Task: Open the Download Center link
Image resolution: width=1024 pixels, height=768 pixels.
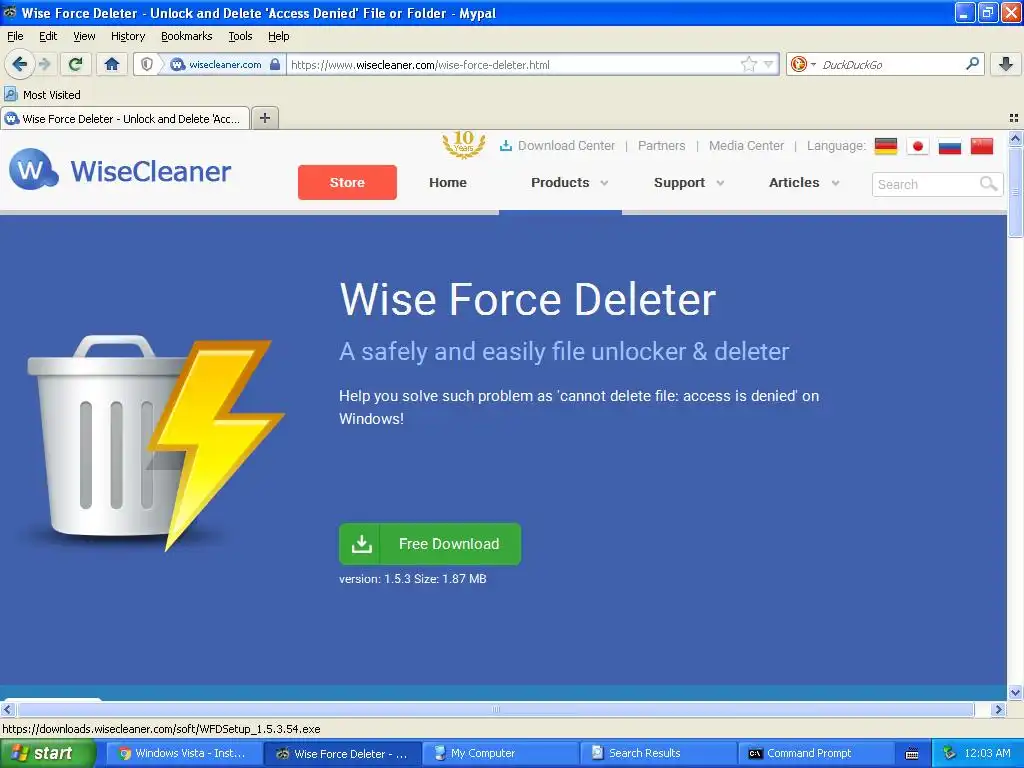Action: click(557, 146)
